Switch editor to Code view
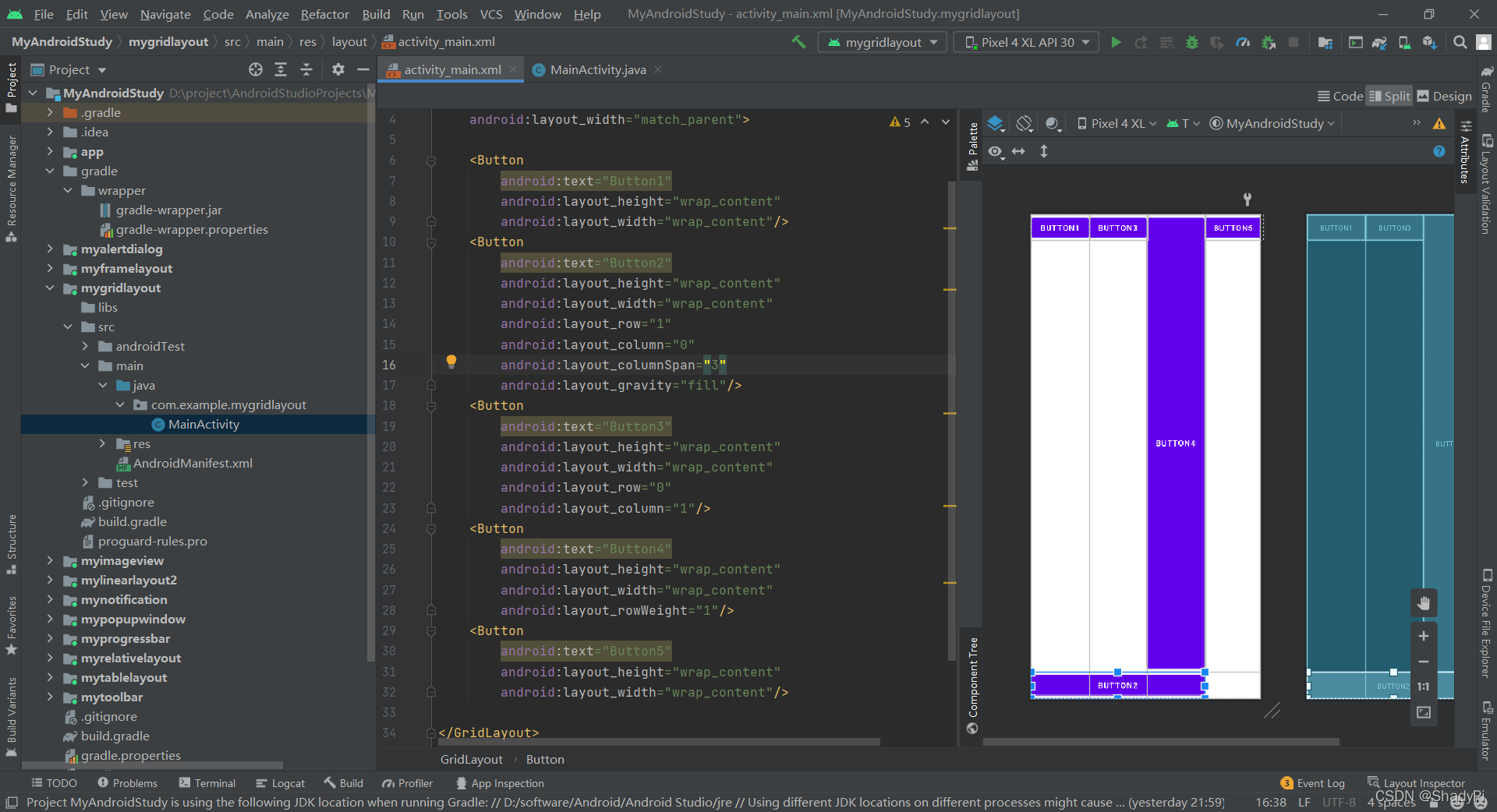The width and height of the screenshot is (1497, 812). click(x=1340, y=96)
